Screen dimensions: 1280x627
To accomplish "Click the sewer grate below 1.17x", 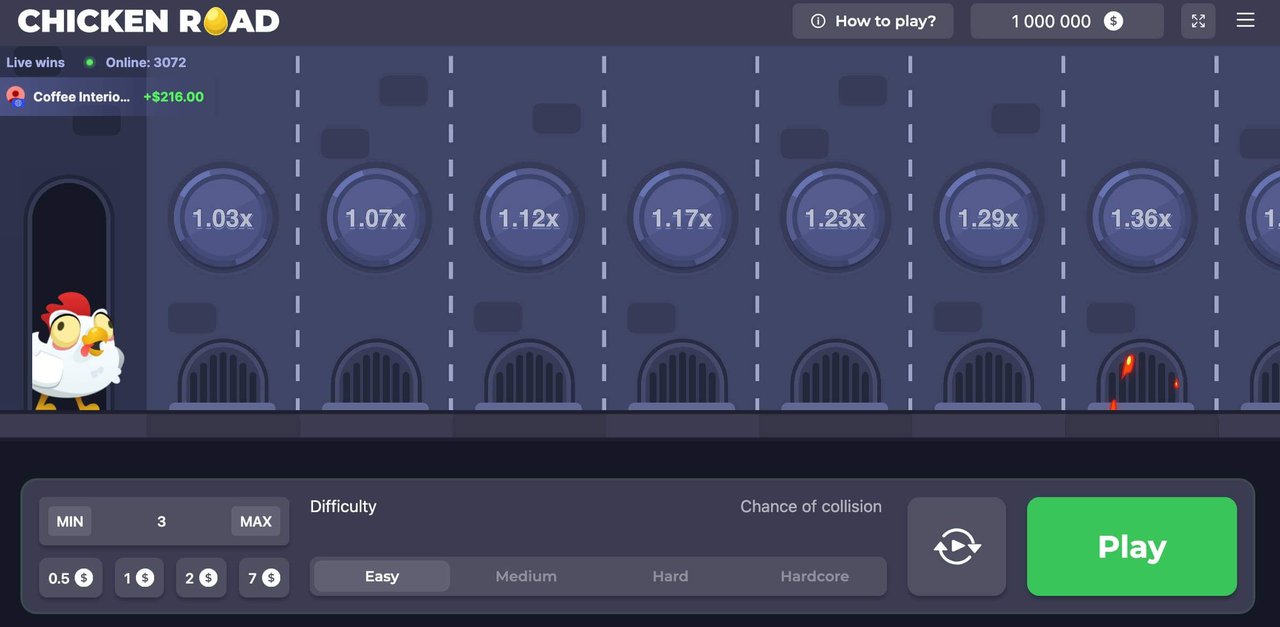I will 681,374.
